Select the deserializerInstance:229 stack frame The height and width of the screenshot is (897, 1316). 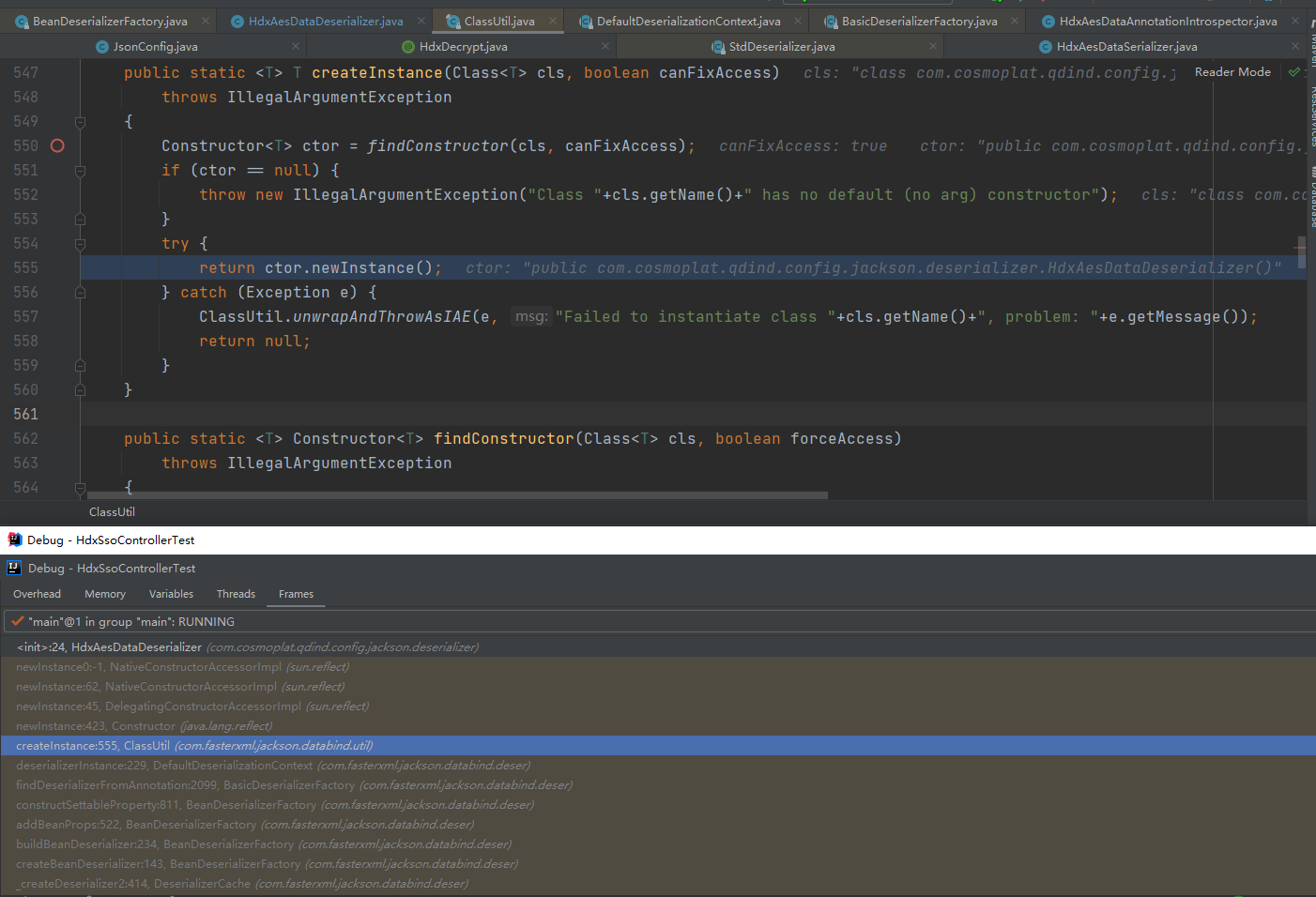pyautogui.click(x=658, y=765)
